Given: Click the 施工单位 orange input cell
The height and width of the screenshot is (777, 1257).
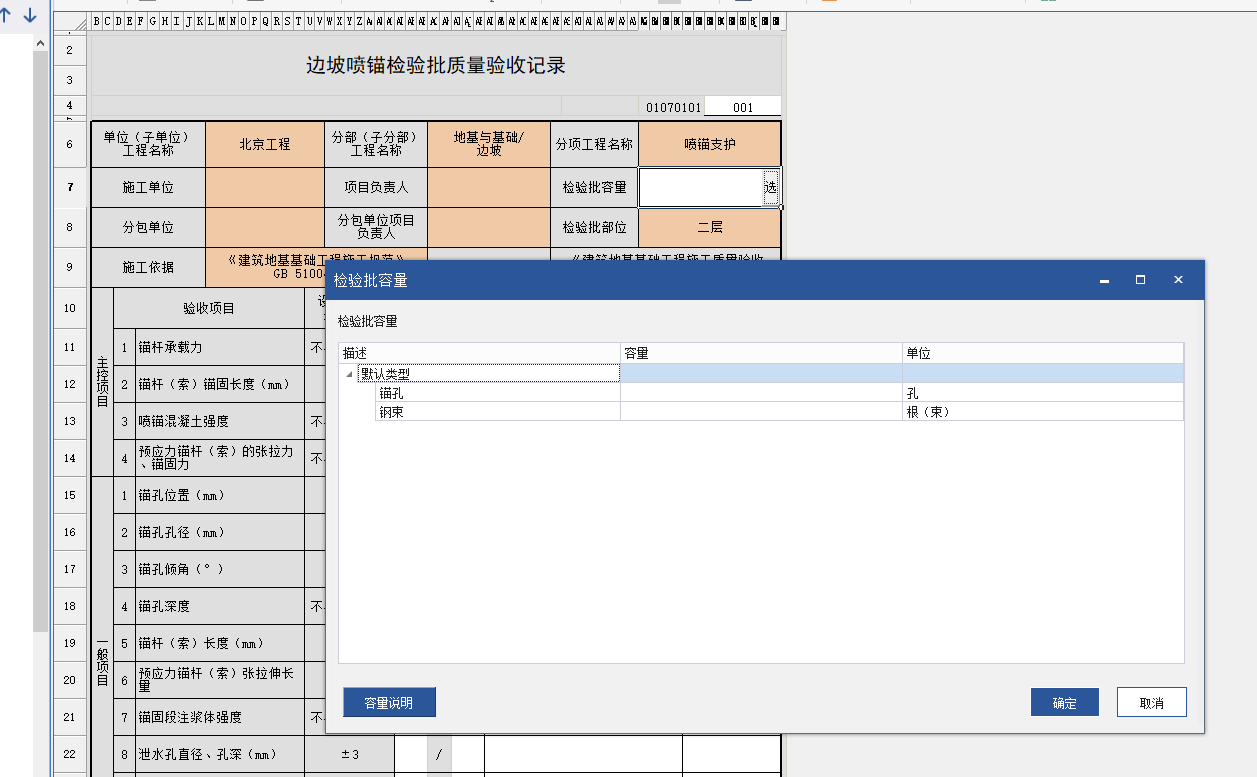Looking at the screenshot, I should click(x=264, y=187).
